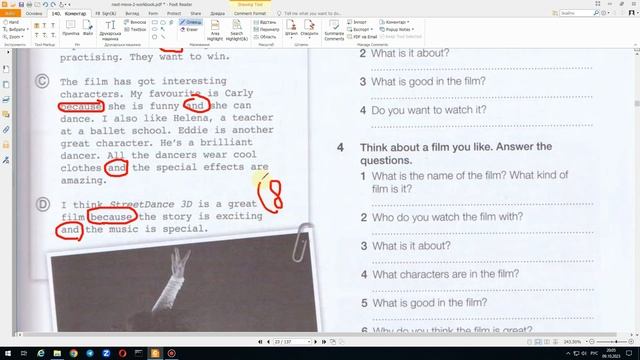Open Chrome from the taskbar
Image resolution: width=640 pixels, height=360 pixels.
click(x=73, y=353)
